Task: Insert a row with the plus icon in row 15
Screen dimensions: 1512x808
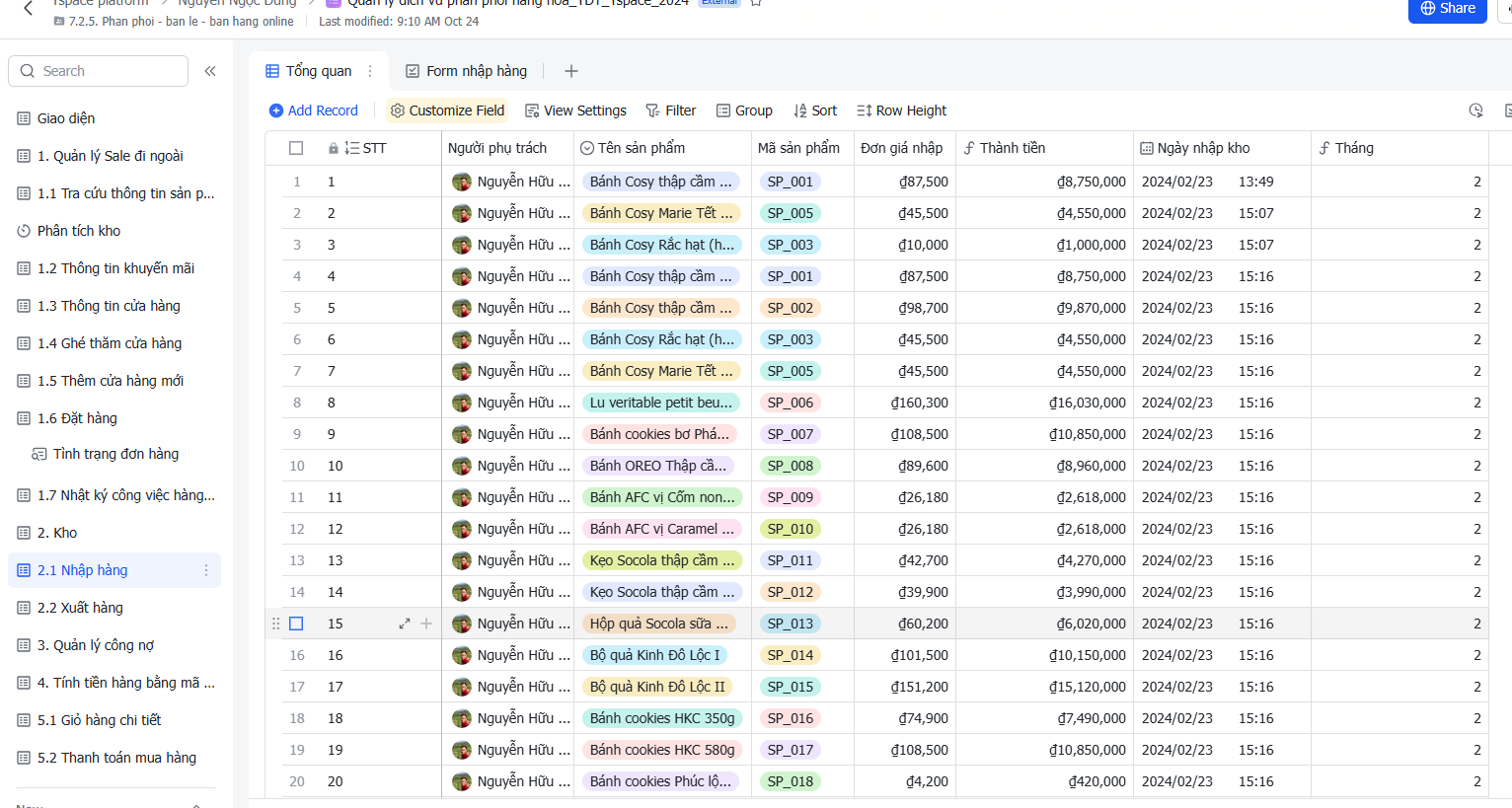Action: (426, 624)
